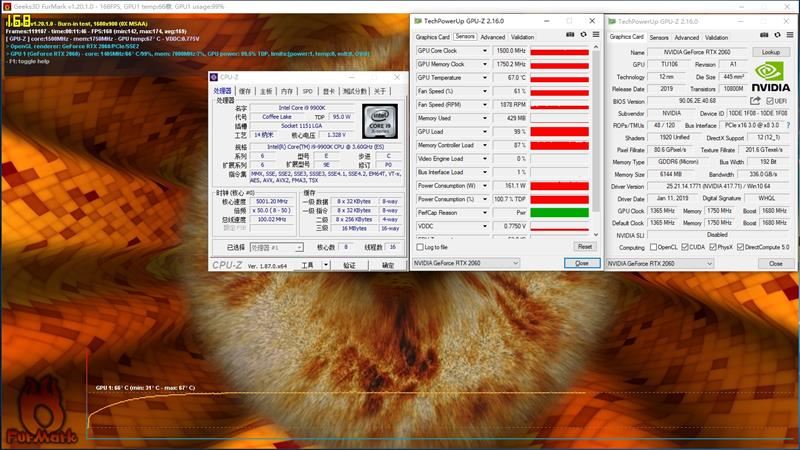This screenshot has width=800, height=450.
Task: Click the CPU-Z title bar app icon
Action: point(214,77)
